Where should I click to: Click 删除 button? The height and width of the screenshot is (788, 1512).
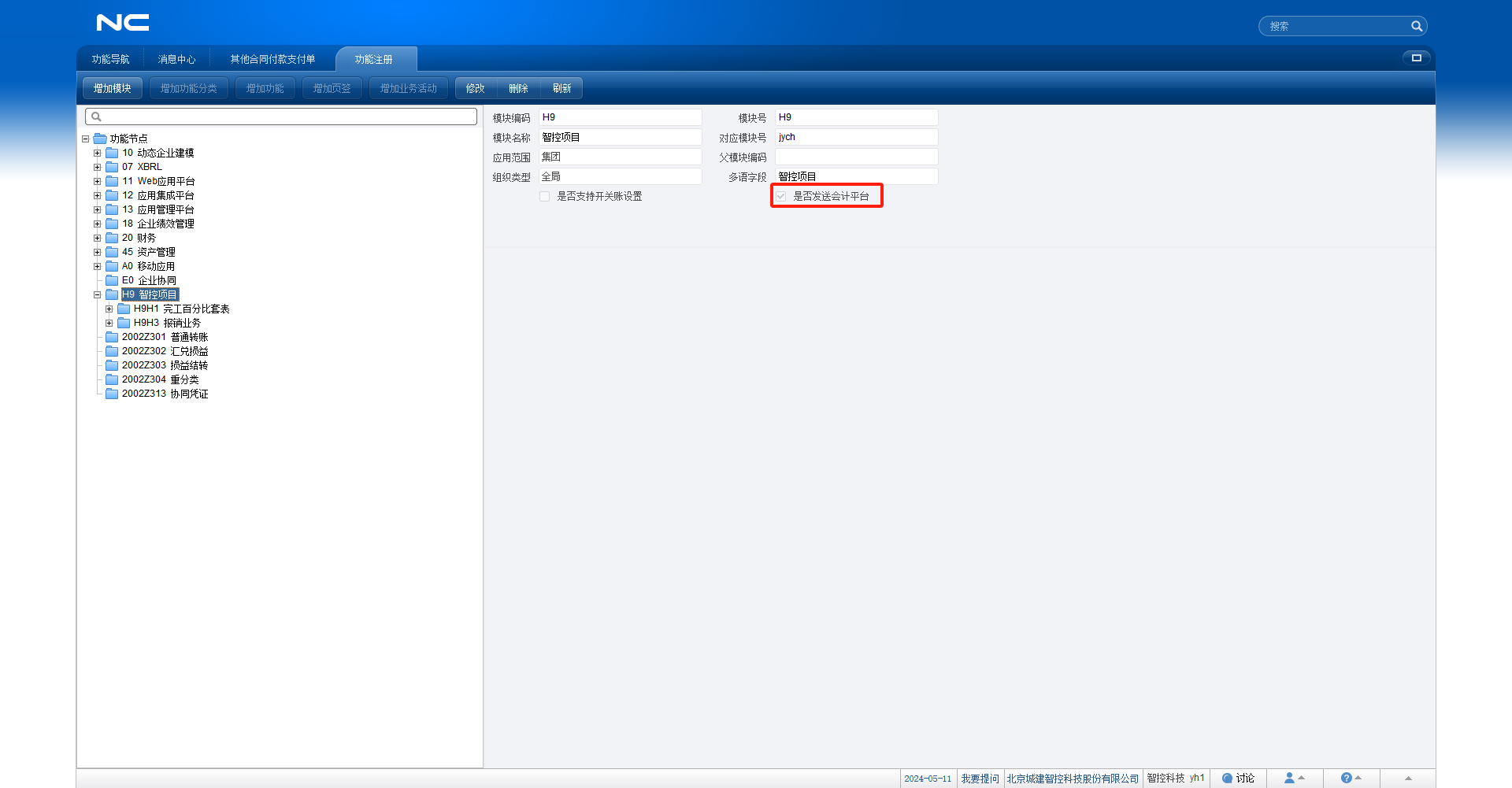518,88
